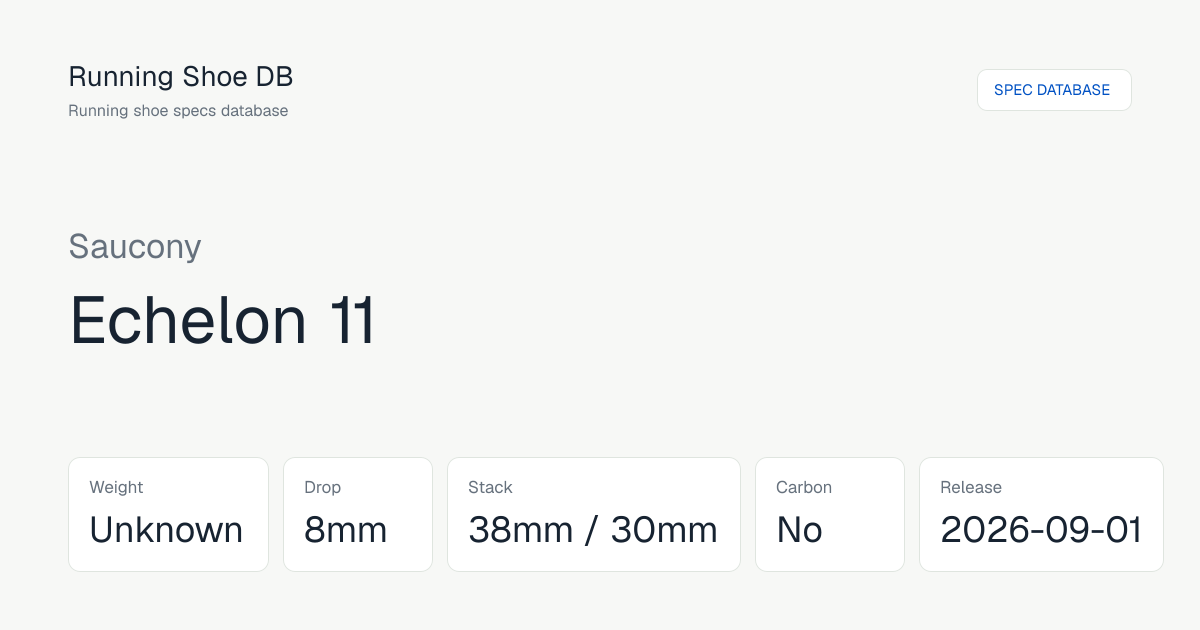Click the Weight label text
The width and height of the screenshot is (1200, 630).
[x=116, y=488]
